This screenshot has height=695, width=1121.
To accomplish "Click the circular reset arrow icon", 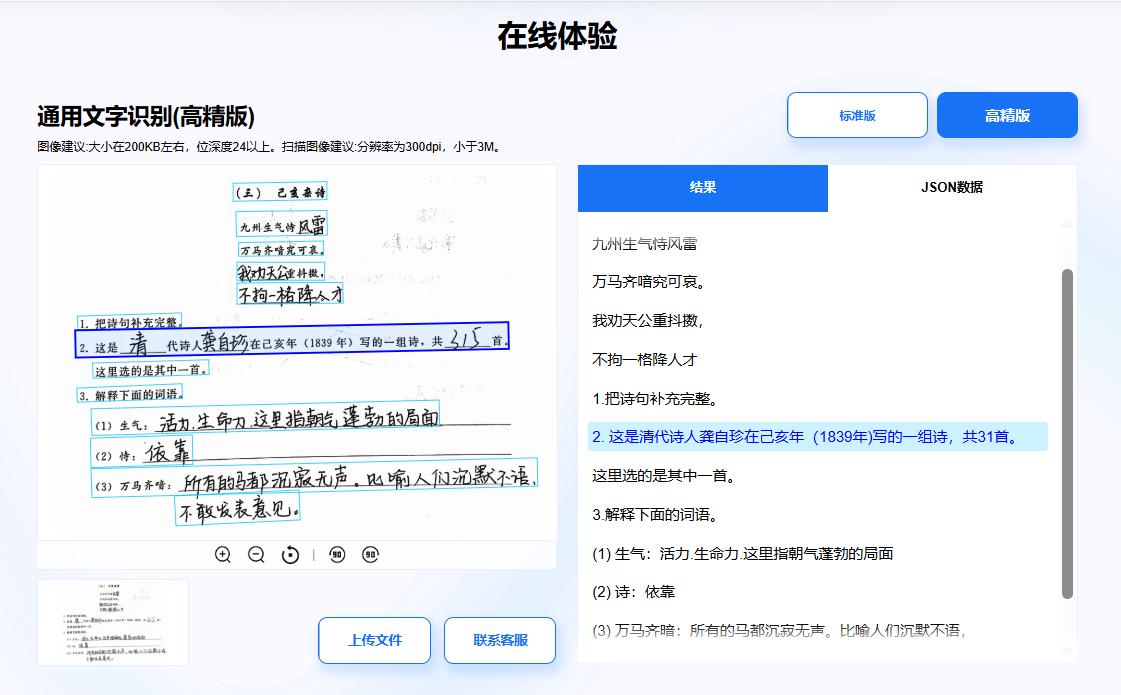I will pos(291,554).
